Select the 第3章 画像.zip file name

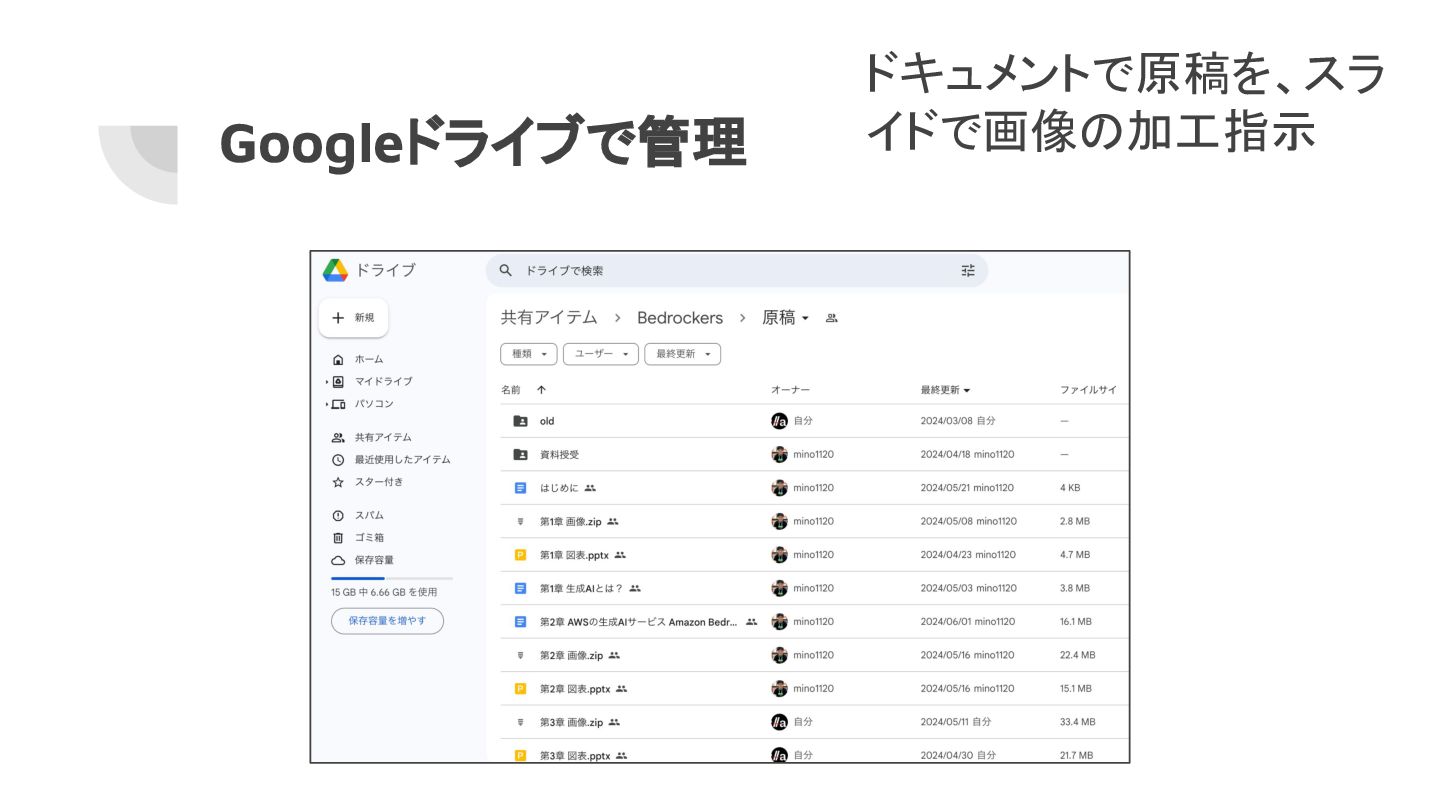tap(572, 722)
